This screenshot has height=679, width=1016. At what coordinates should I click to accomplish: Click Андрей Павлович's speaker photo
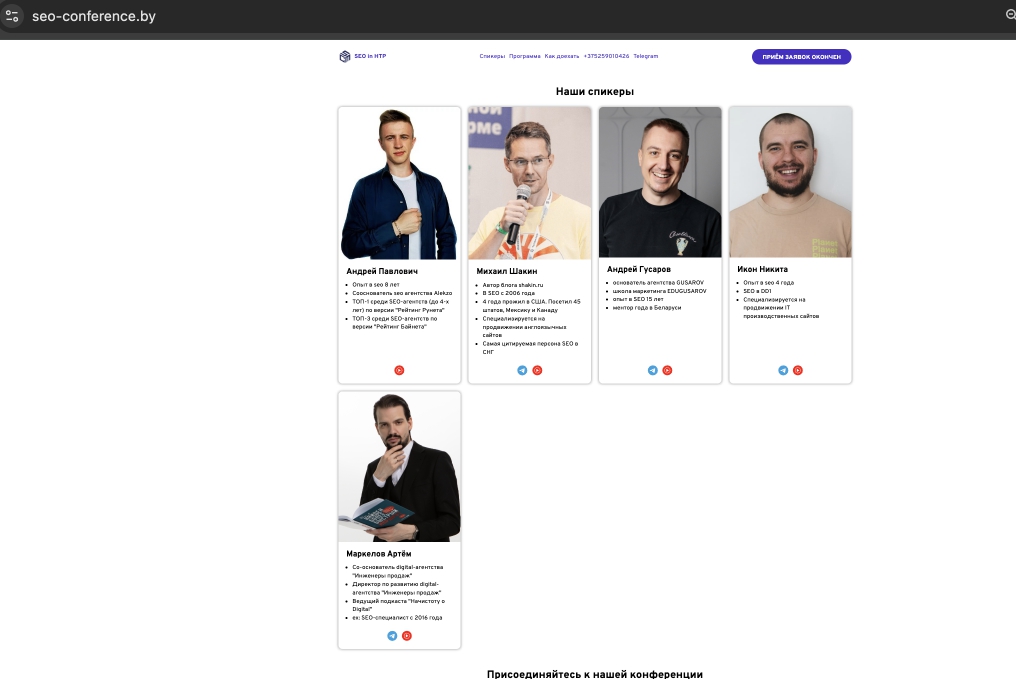click(399, 183)
